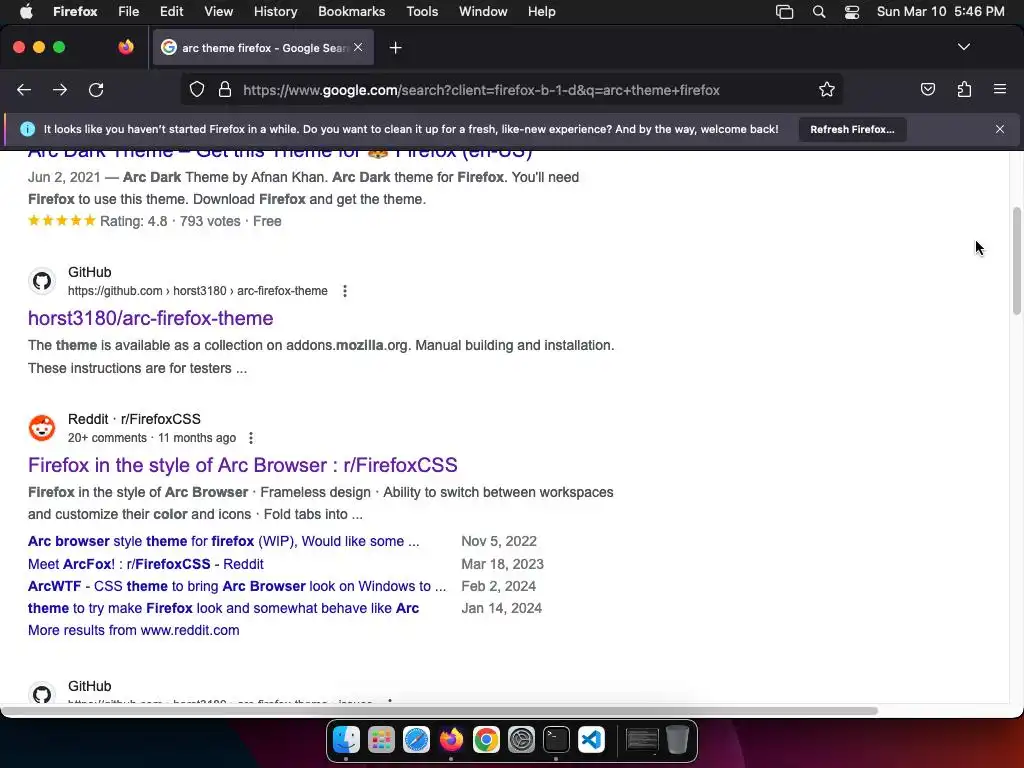This screenshot has height=768, width=1024.
Task: Open System Settings from the Dock
Action: [x=521, y=740]
